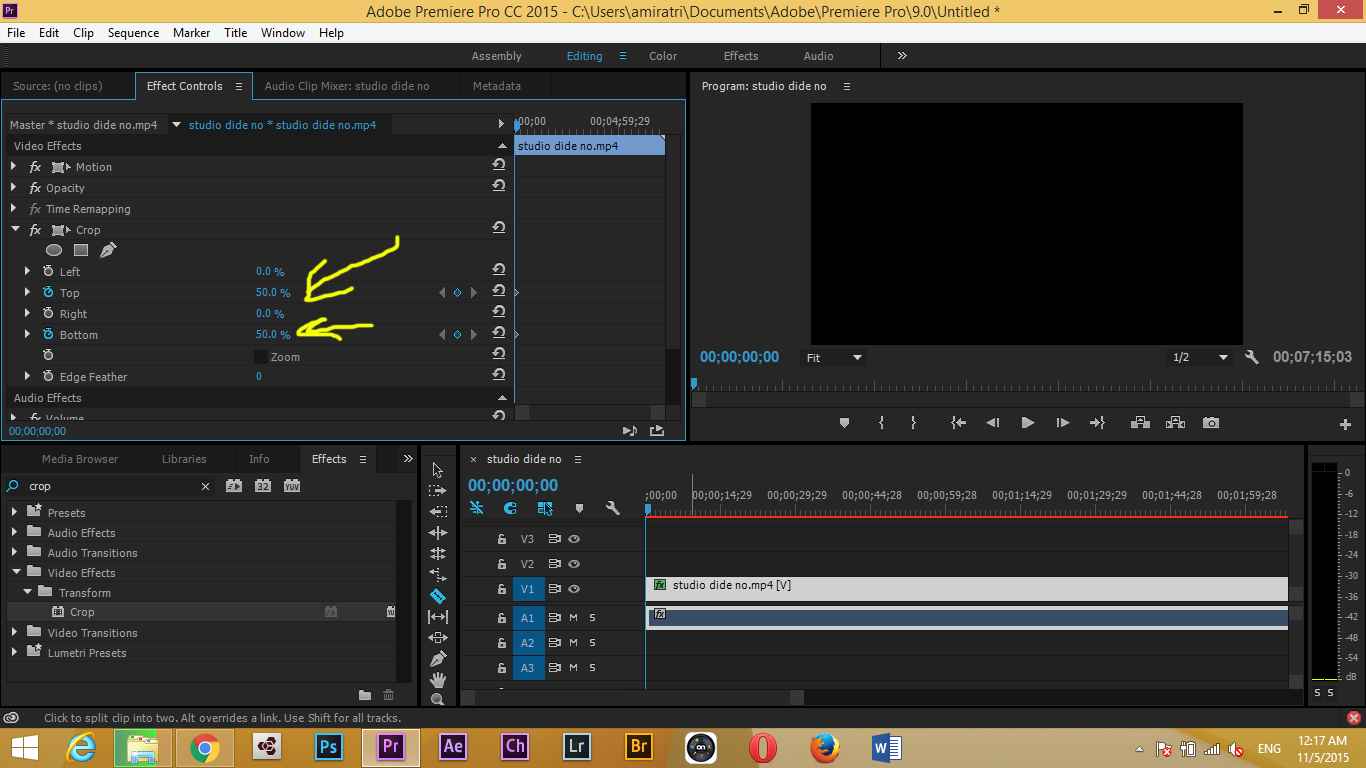1366x768 pixels.
Task: Toggle Snap in the timeline
Action: coord(510,508)
